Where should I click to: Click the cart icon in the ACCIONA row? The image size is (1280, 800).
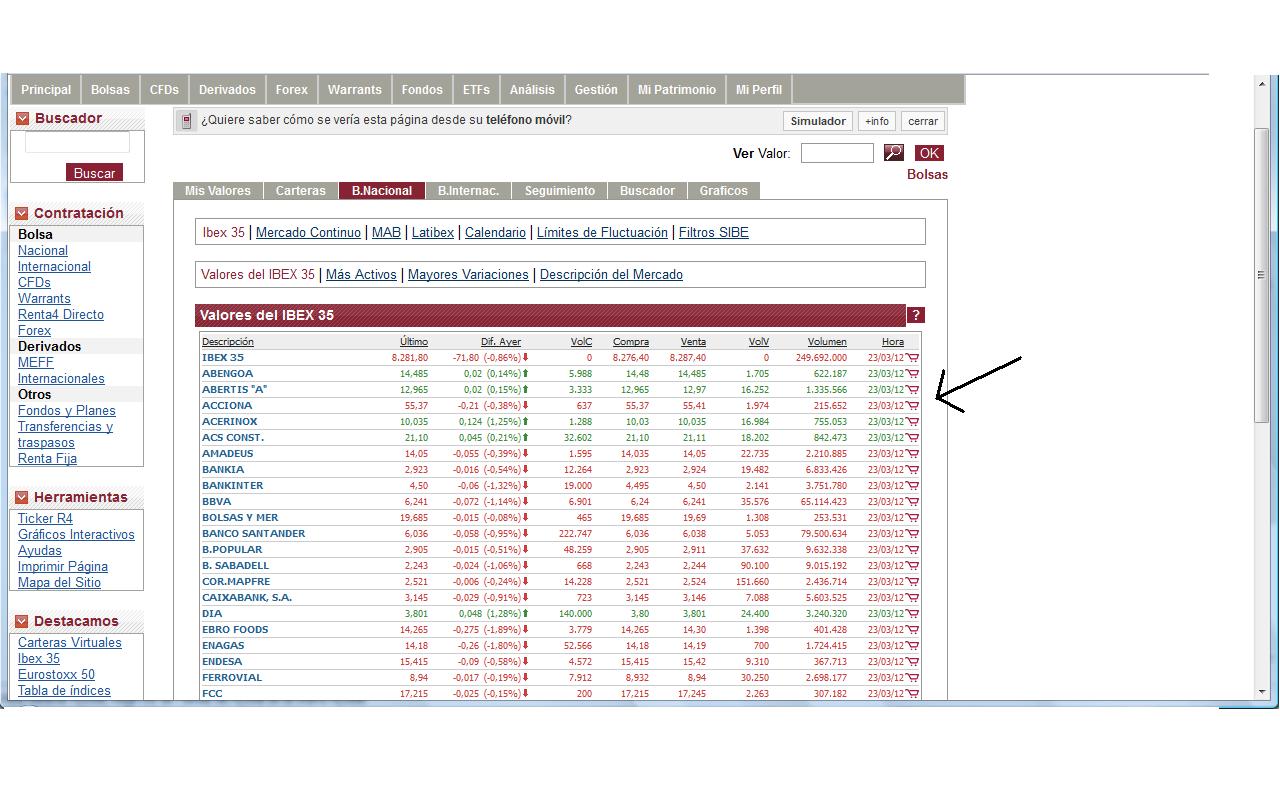[913, 406]
